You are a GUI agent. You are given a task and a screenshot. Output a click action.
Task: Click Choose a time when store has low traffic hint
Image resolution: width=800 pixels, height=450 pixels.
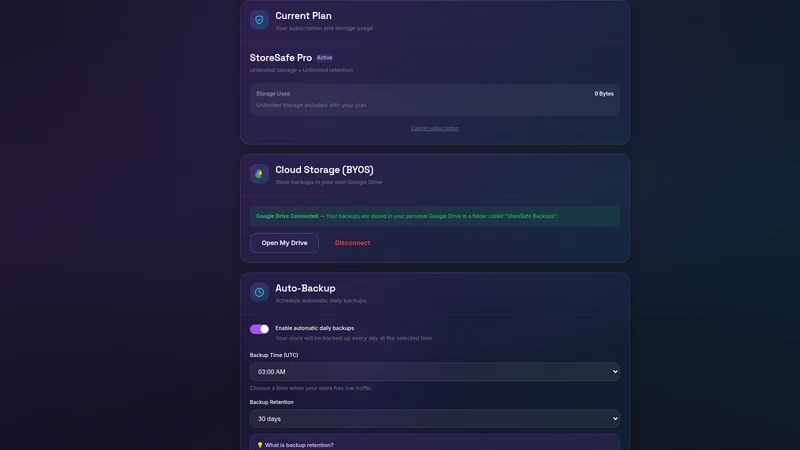pos(310,388)
